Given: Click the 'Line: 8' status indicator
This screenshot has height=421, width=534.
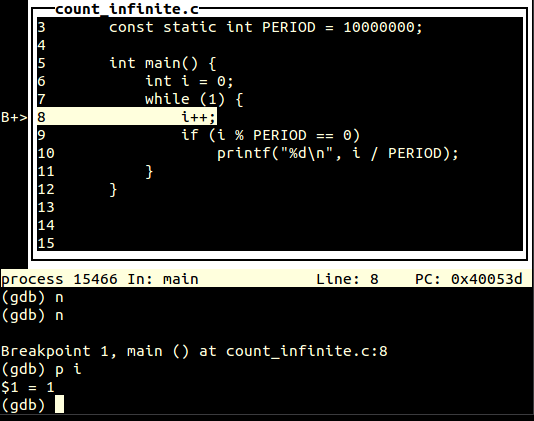Looking at the screenshot, I should pos(347,279).
